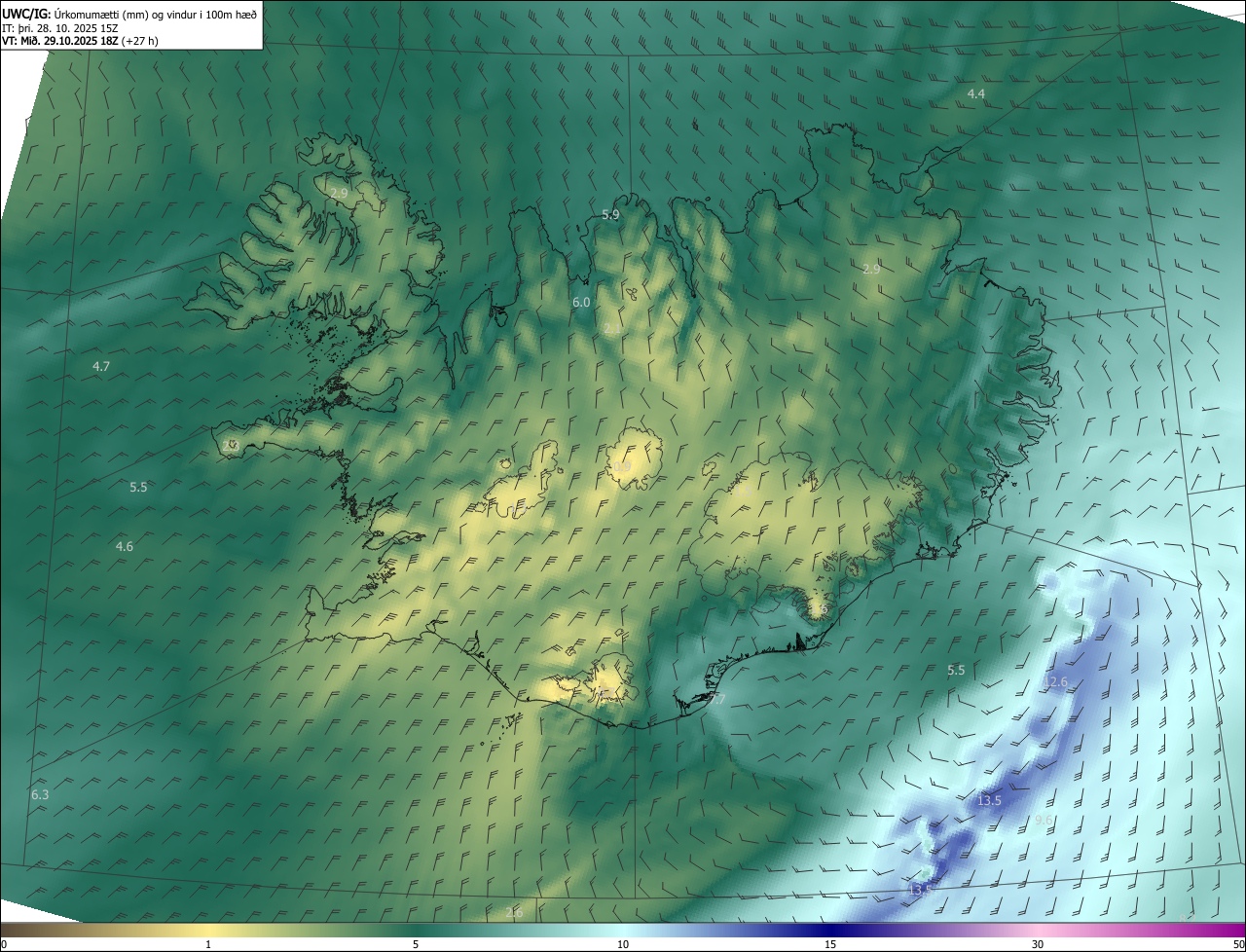
Task: Click the 30 label on the colour scale
Action: (1038, 944)
